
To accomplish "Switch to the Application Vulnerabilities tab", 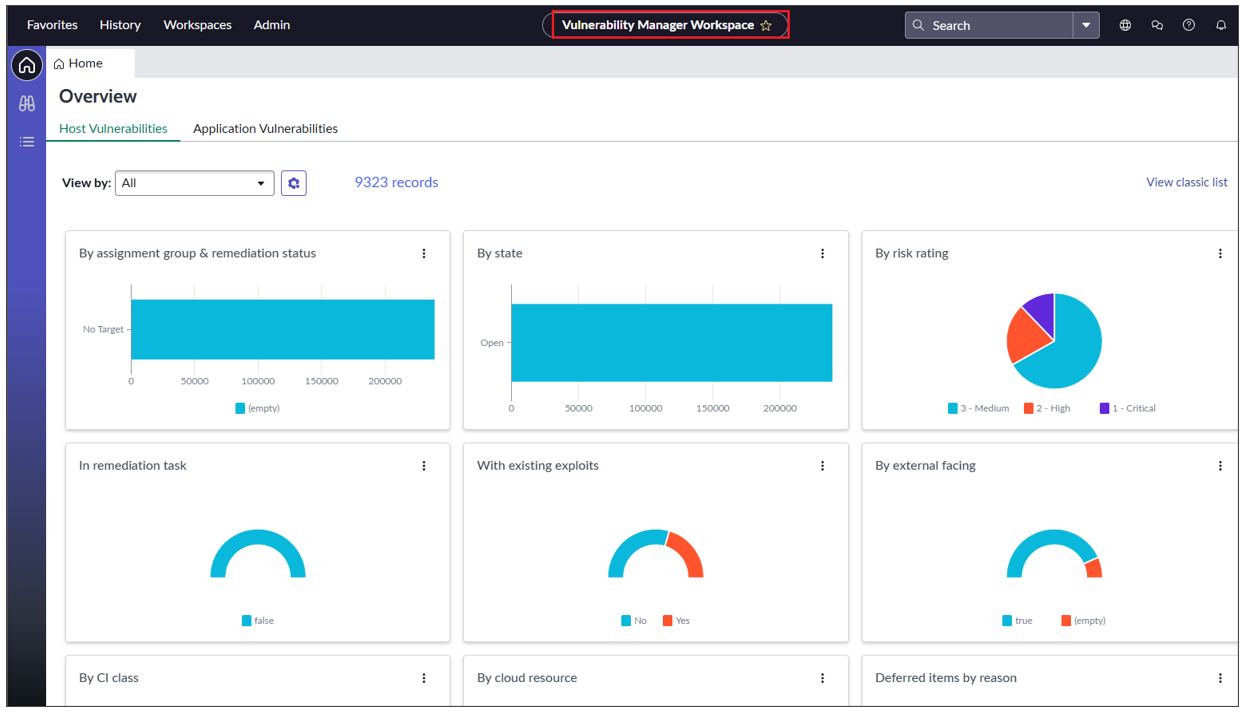I will 265,128.
